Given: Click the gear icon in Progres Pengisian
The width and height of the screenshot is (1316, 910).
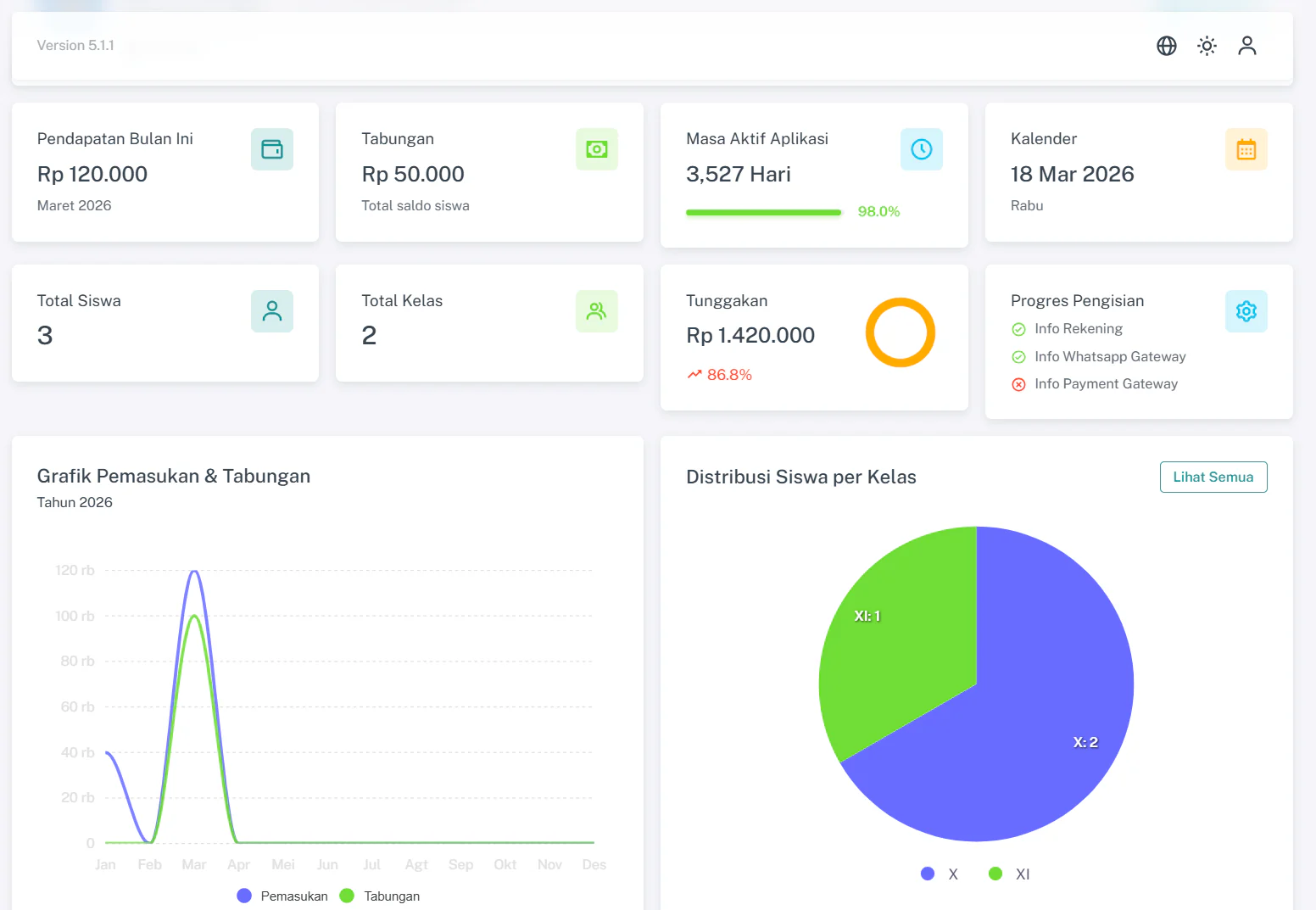Looking at the screenshot, I should pos(1246,311).
